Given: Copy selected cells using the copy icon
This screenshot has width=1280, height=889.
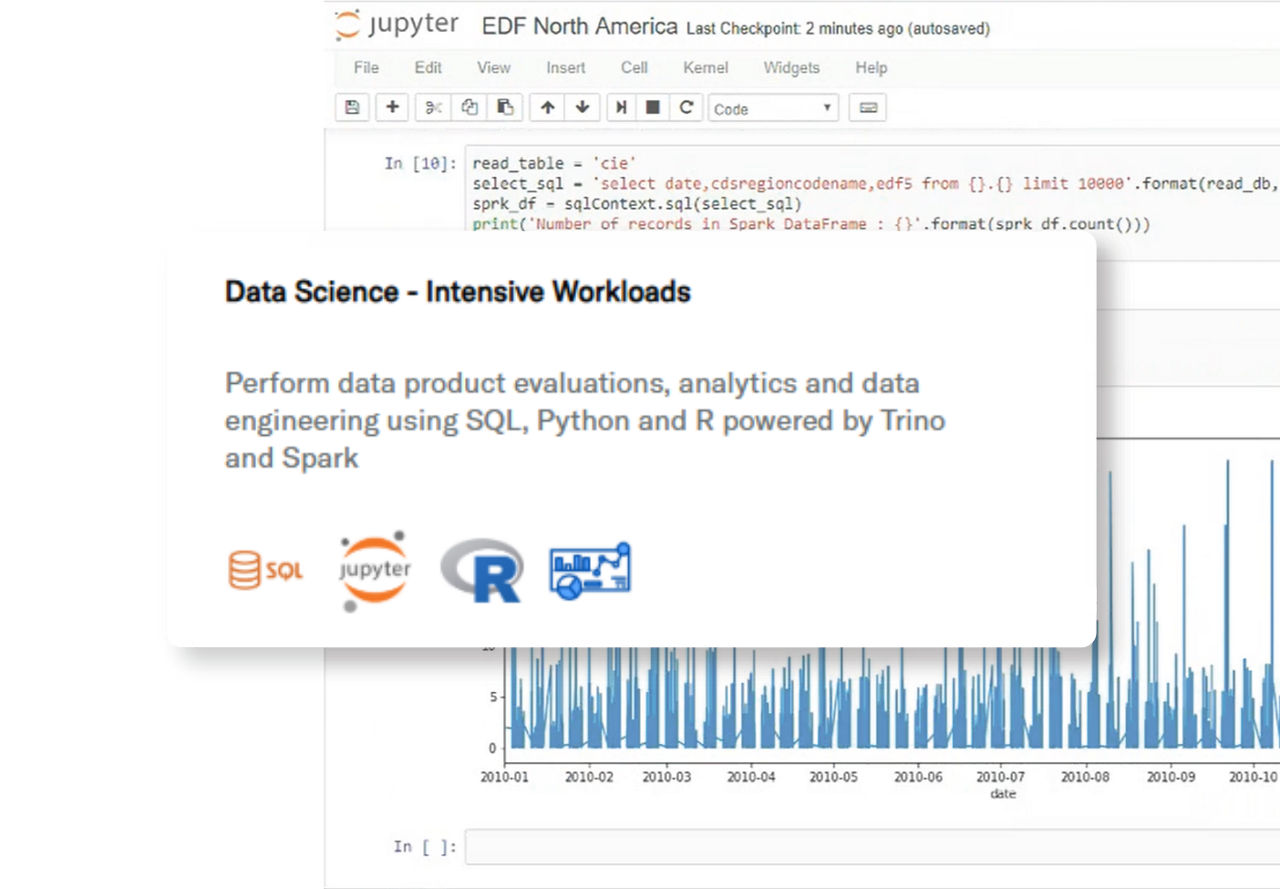Looking at the screenshot, I should tap(469, 108).
